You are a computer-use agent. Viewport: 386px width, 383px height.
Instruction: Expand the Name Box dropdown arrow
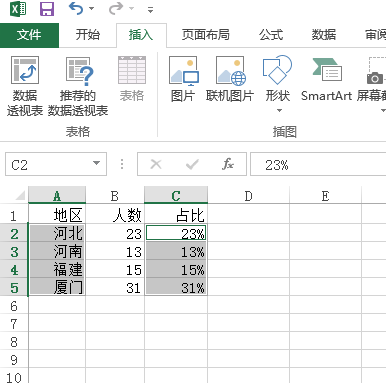[x=96, y=163]
